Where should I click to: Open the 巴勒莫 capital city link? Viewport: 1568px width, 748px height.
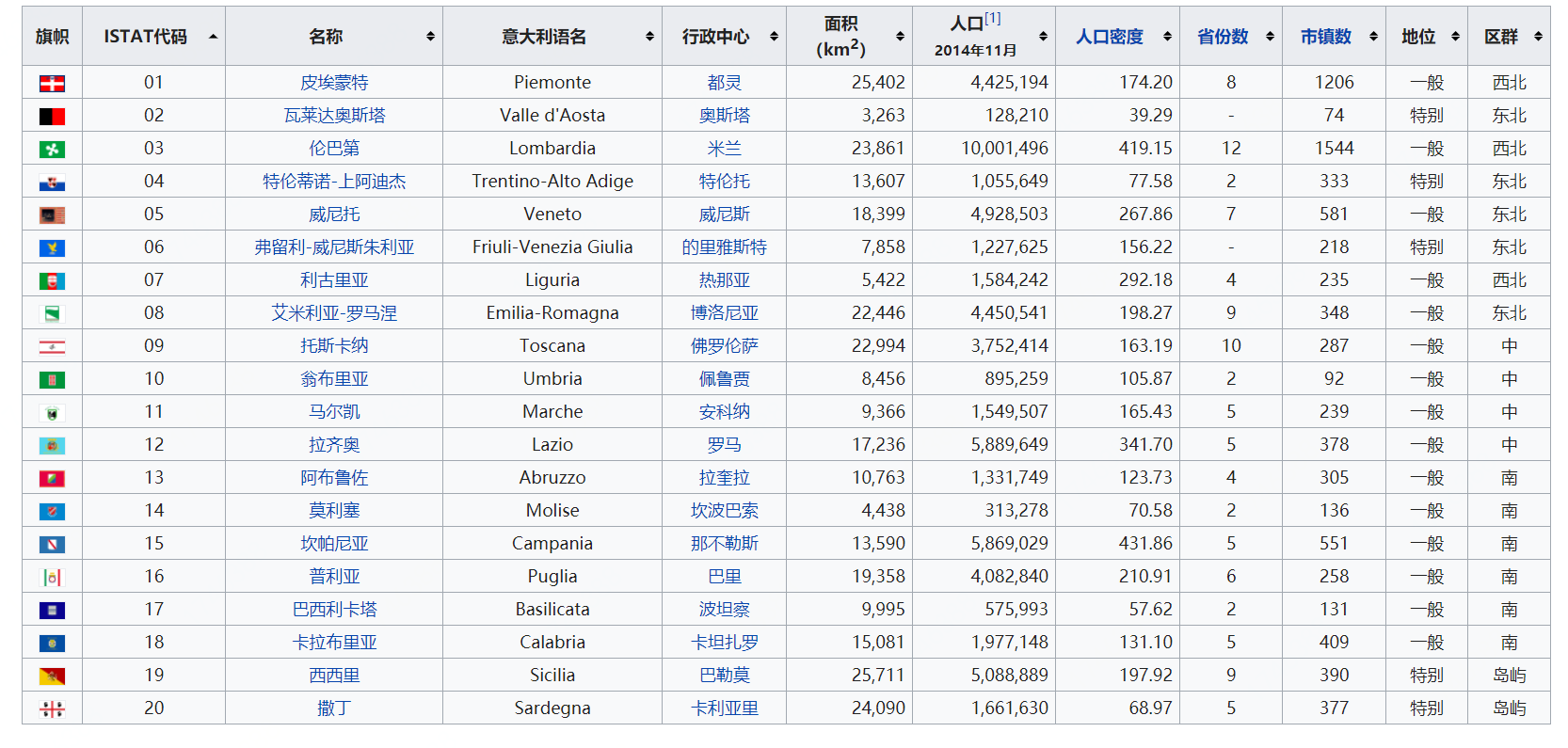click(x=724, y=676)
